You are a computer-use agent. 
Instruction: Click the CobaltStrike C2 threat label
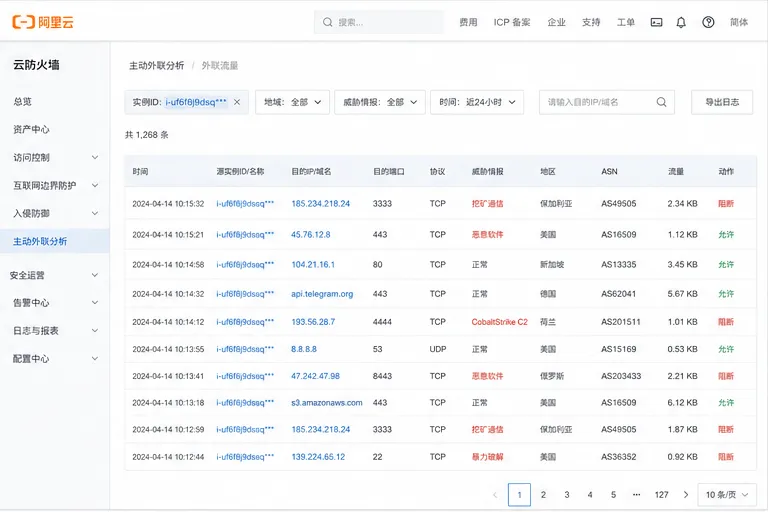500,322
